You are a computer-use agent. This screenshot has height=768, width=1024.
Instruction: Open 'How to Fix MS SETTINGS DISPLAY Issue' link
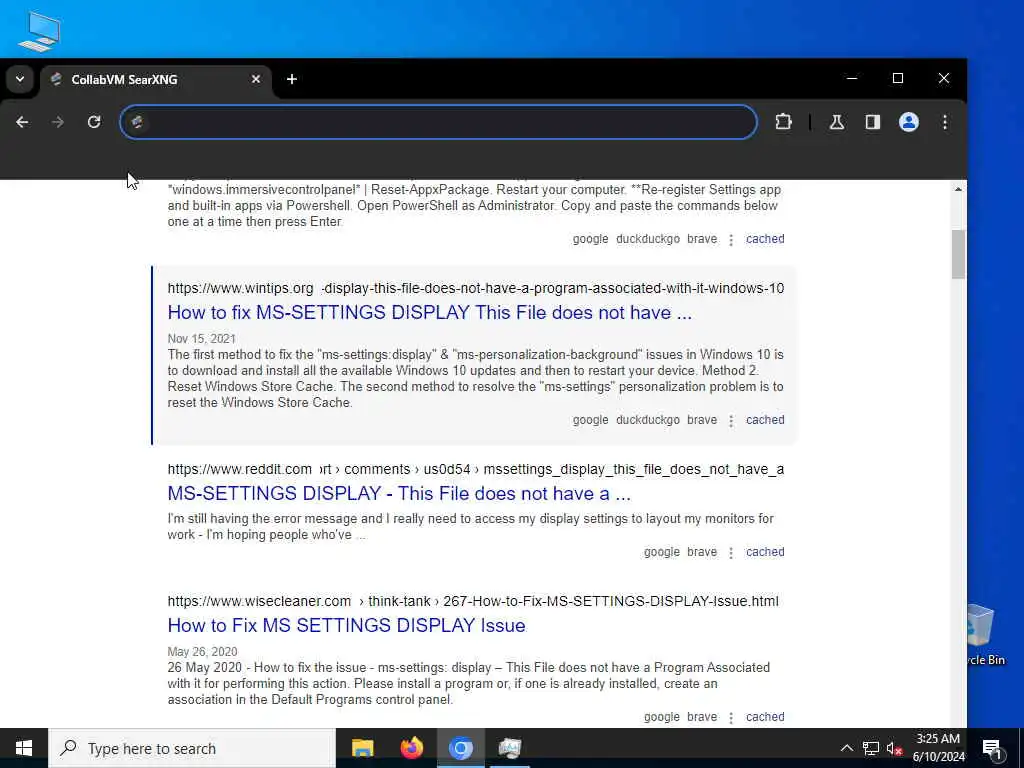coord(346,626)
